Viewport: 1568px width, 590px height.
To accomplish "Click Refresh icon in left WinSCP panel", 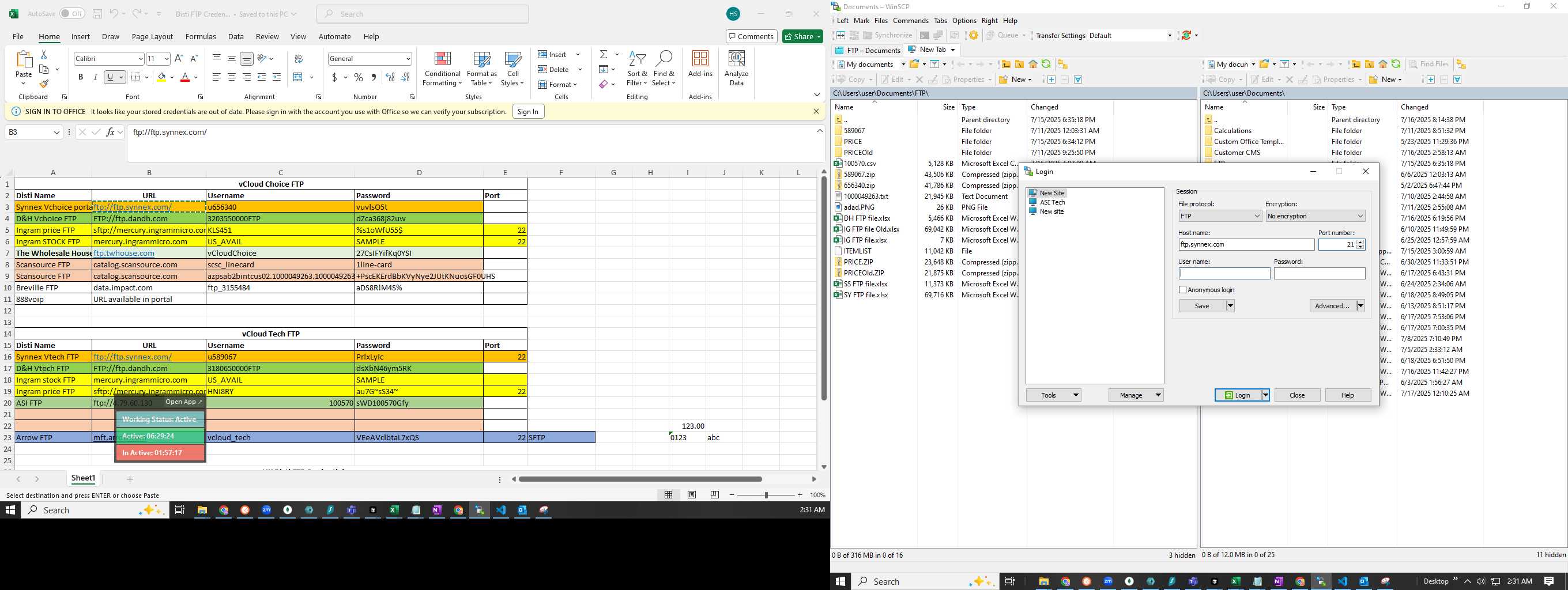I will pos(1046,64).
